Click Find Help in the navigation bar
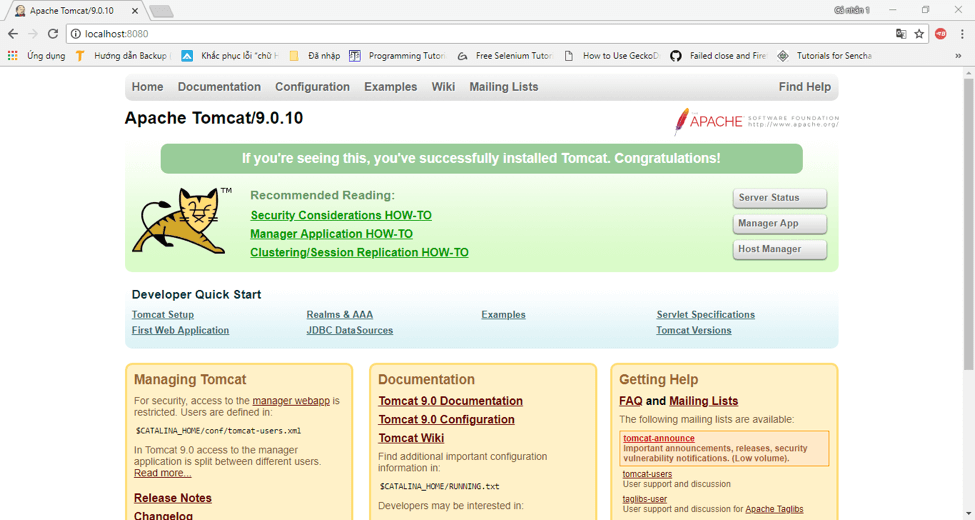The height and width of the screenshot is (520, 975). click(x=805, y=87)
